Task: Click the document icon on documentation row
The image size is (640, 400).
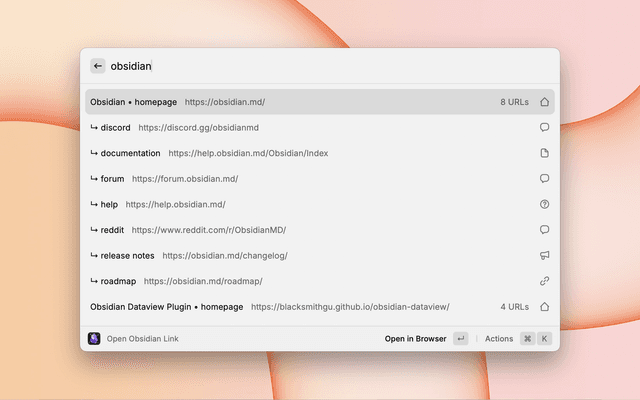Action: 545,153
